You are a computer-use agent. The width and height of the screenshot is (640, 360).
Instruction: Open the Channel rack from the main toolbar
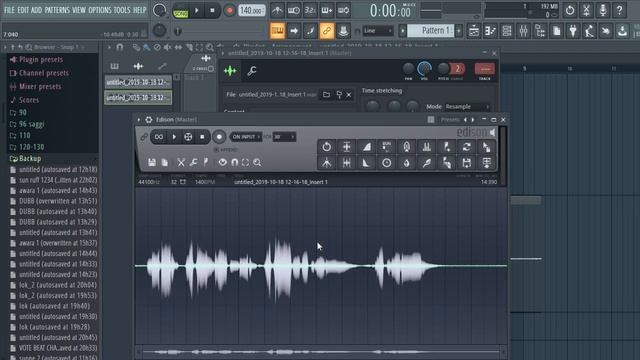click(507, 31)
